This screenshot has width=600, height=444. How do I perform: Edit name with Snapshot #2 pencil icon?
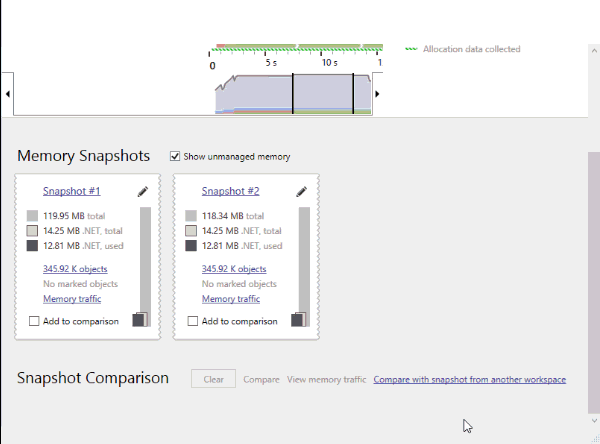302,192
